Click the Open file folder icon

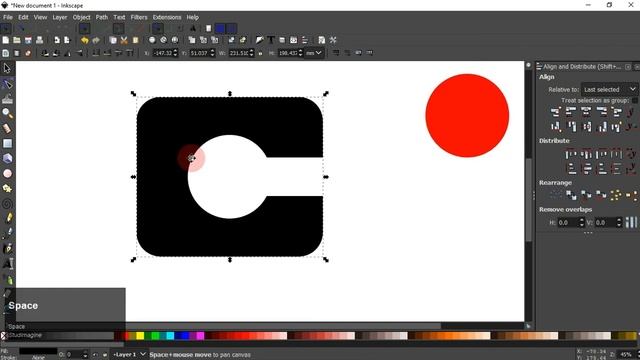click(x=17, y=40)
